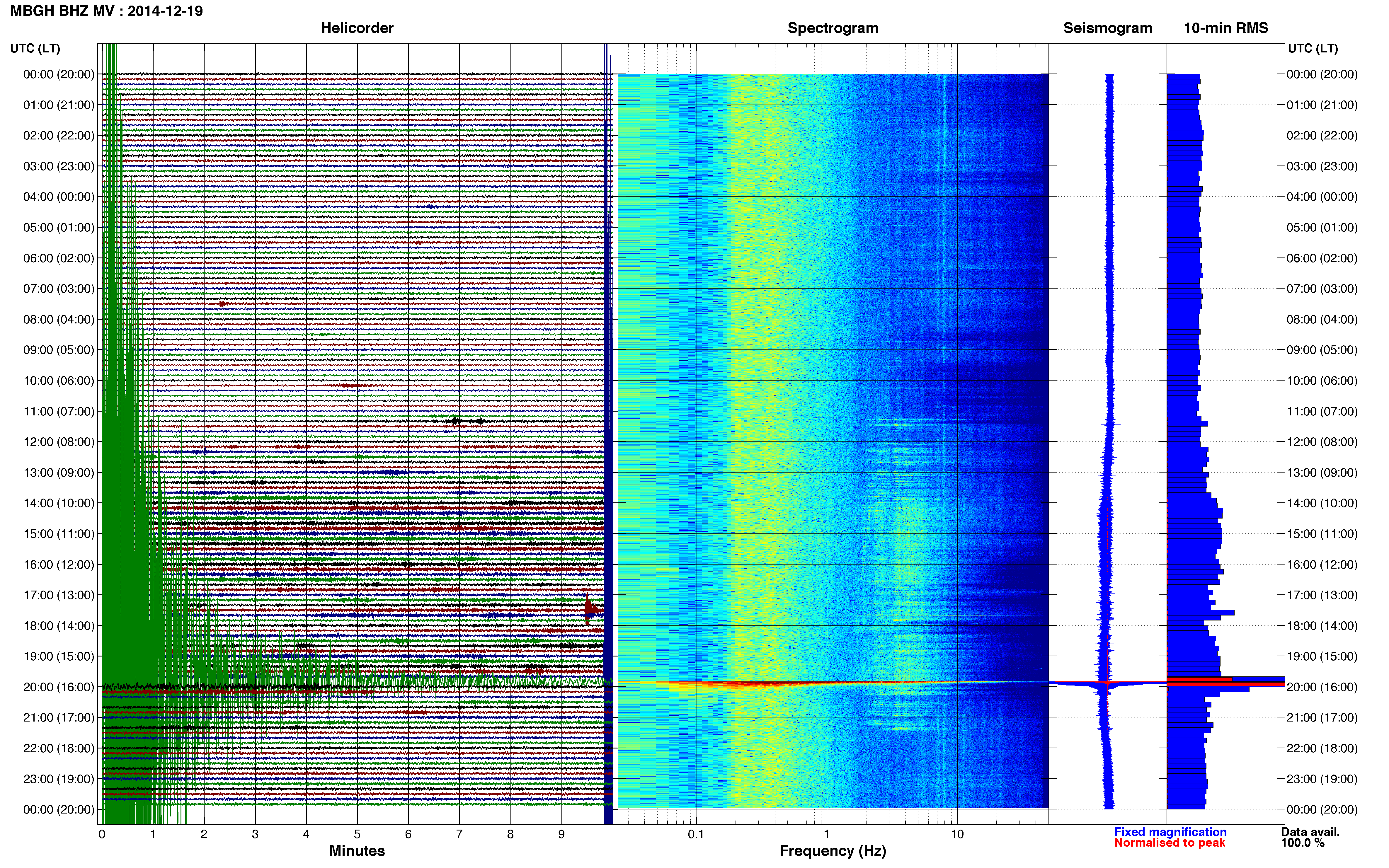The image size is (1389, 868).
Task: Click the Helicorder time label "01:00 (21:00)"
Action: click(59, 105)
